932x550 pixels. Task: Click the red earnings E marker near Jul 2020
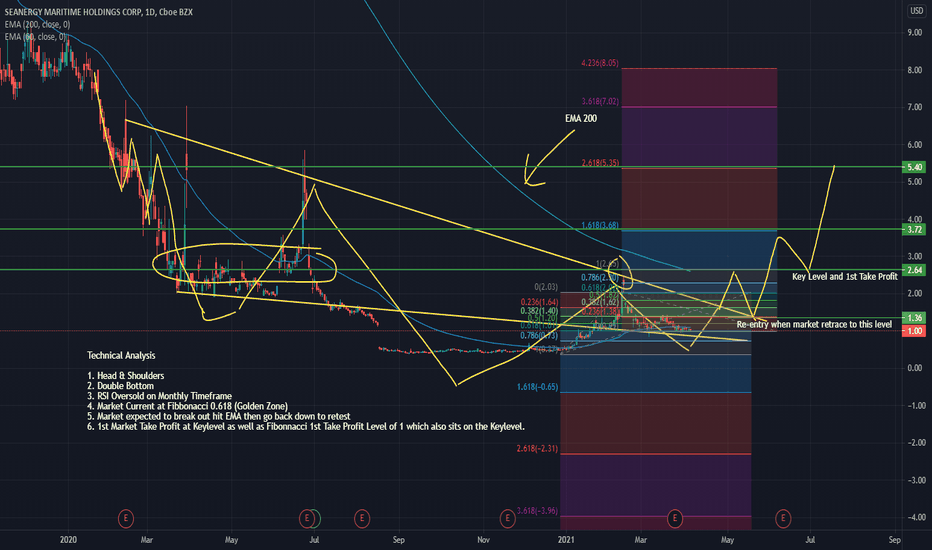[x=307, y=518]
